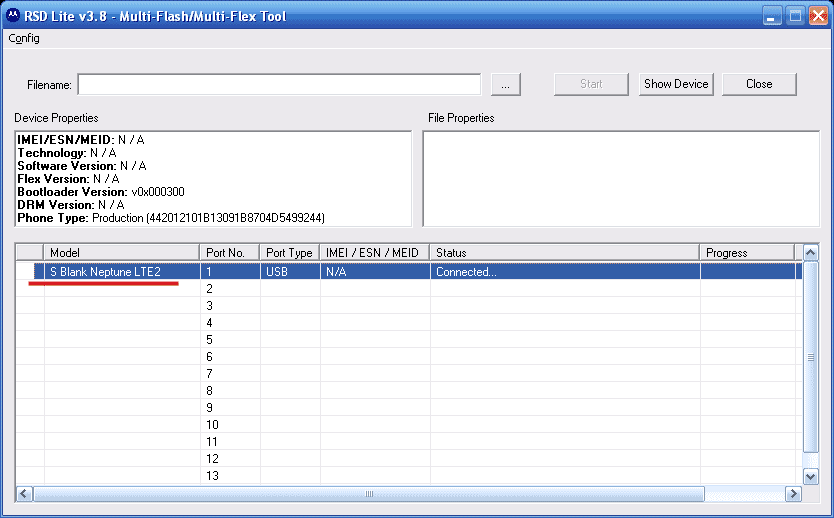Select port number 2 row

[x=408, y=289]
